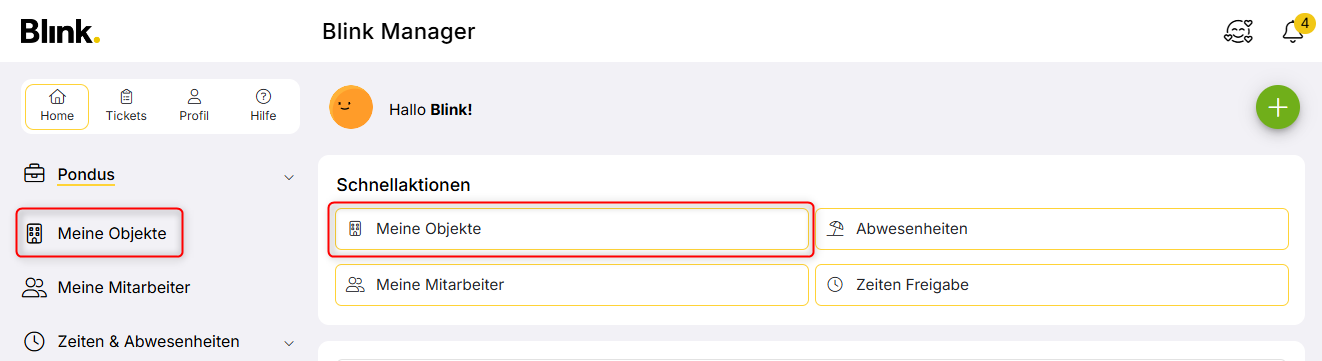The width and height of the screenshot is (1322, 361).
Task: Click the Meine Mitarbeiter quick action button
Action: [571, 285]
